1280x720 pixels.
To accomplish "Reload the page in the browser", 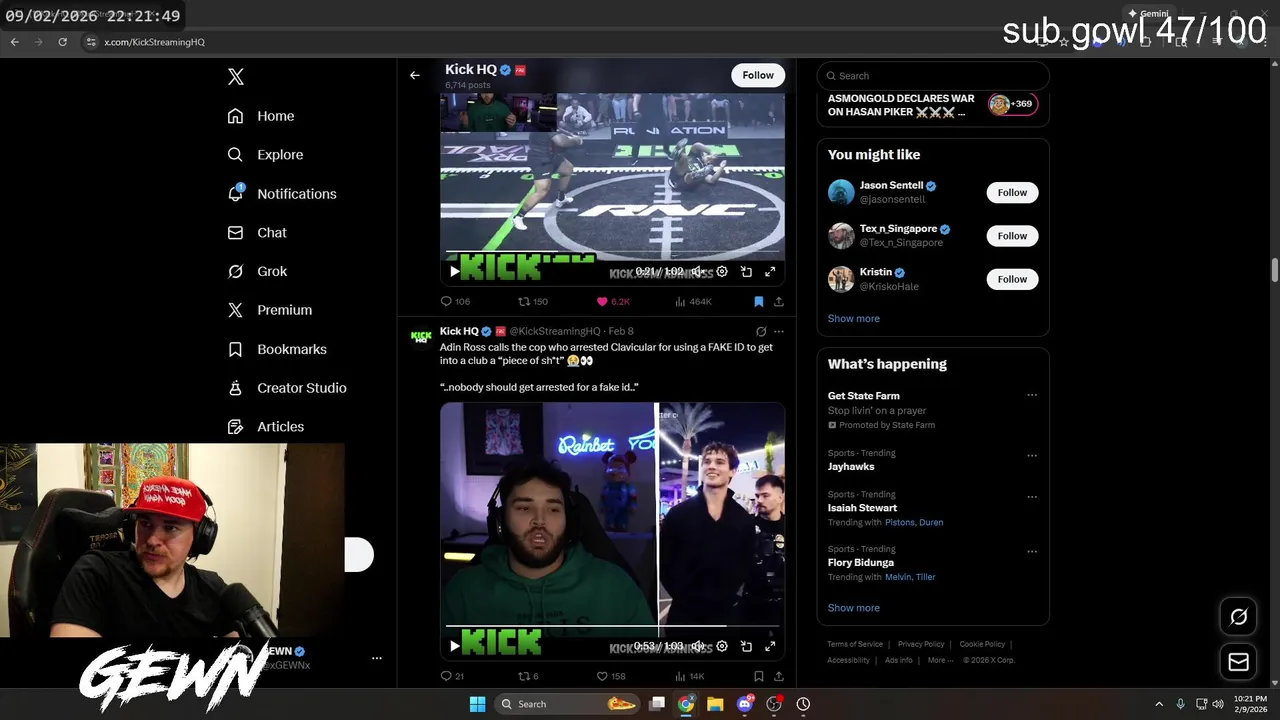I will [62, 42].
